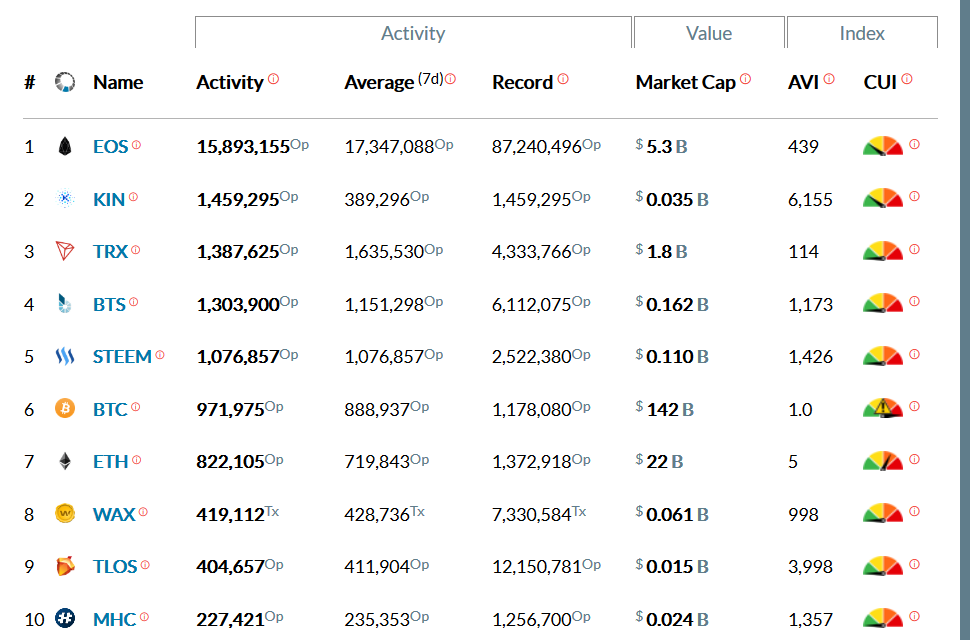Viewport: 970px width, 640px height.
Task: Open the STEEM coin link
Action: pos(122,357)
